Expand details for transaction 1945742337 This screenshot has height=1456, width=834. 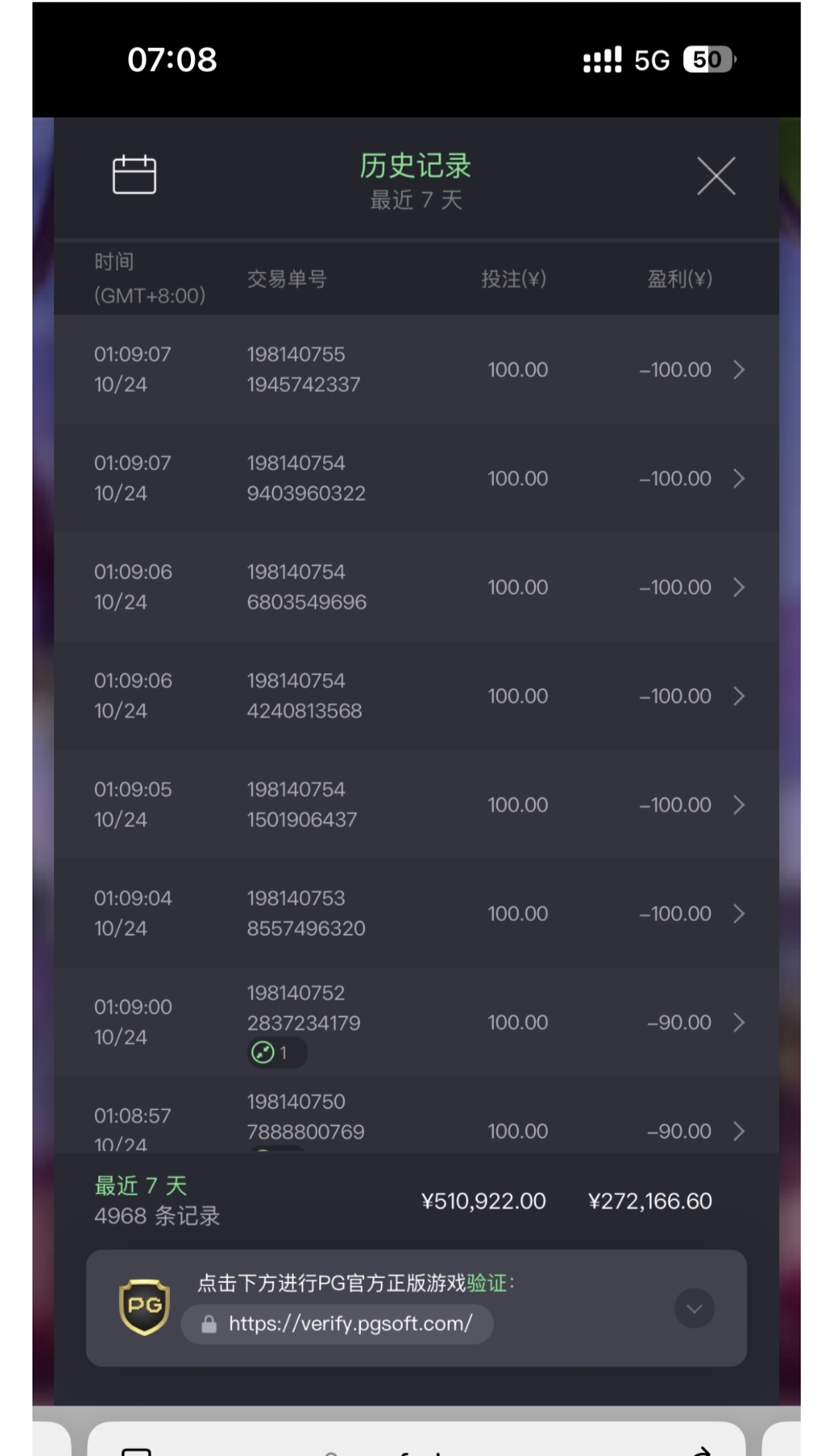tap(739, 370)
